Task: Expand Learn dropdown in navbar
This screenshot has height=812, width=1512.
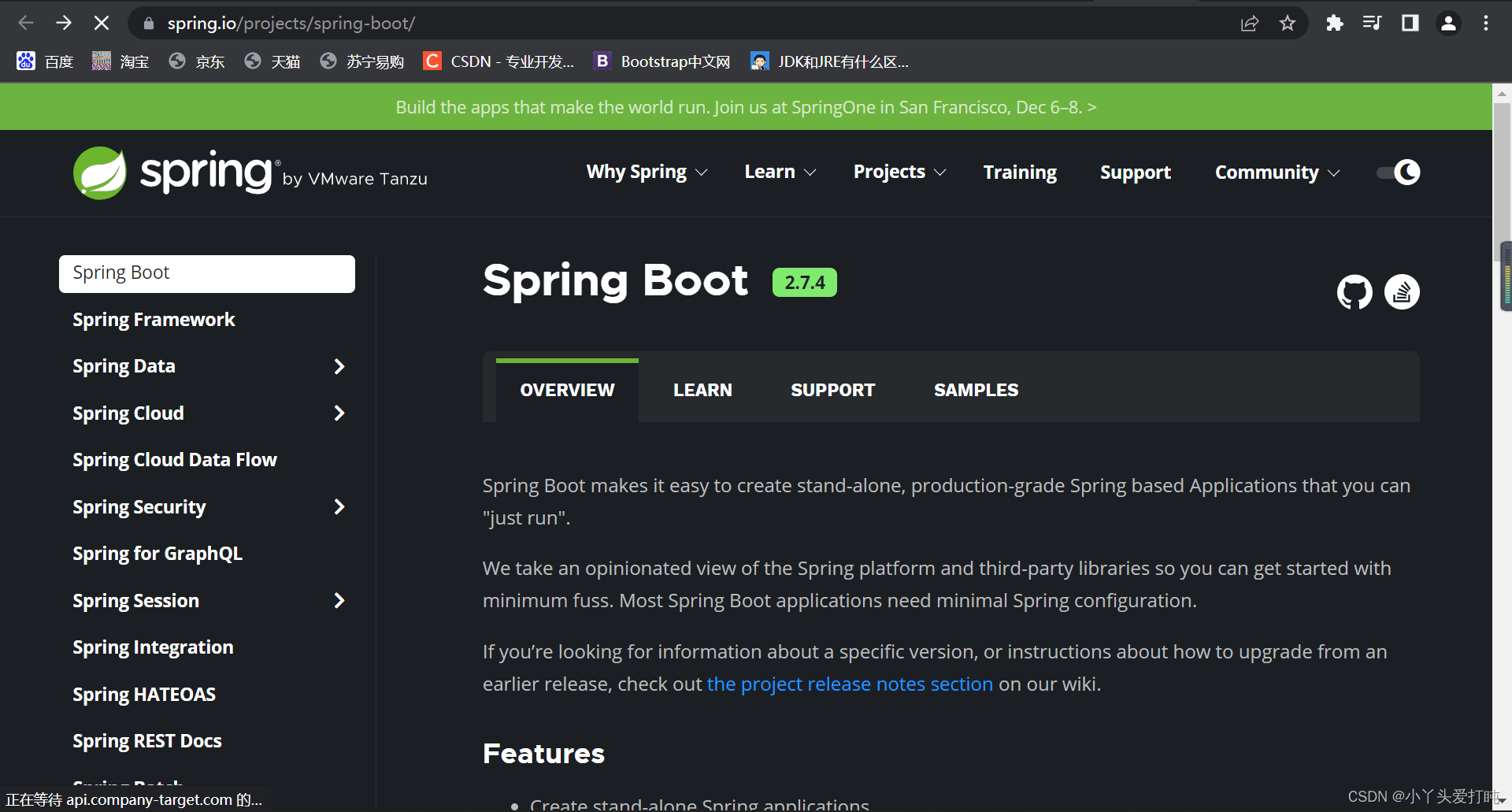Action: click(780, 172)
